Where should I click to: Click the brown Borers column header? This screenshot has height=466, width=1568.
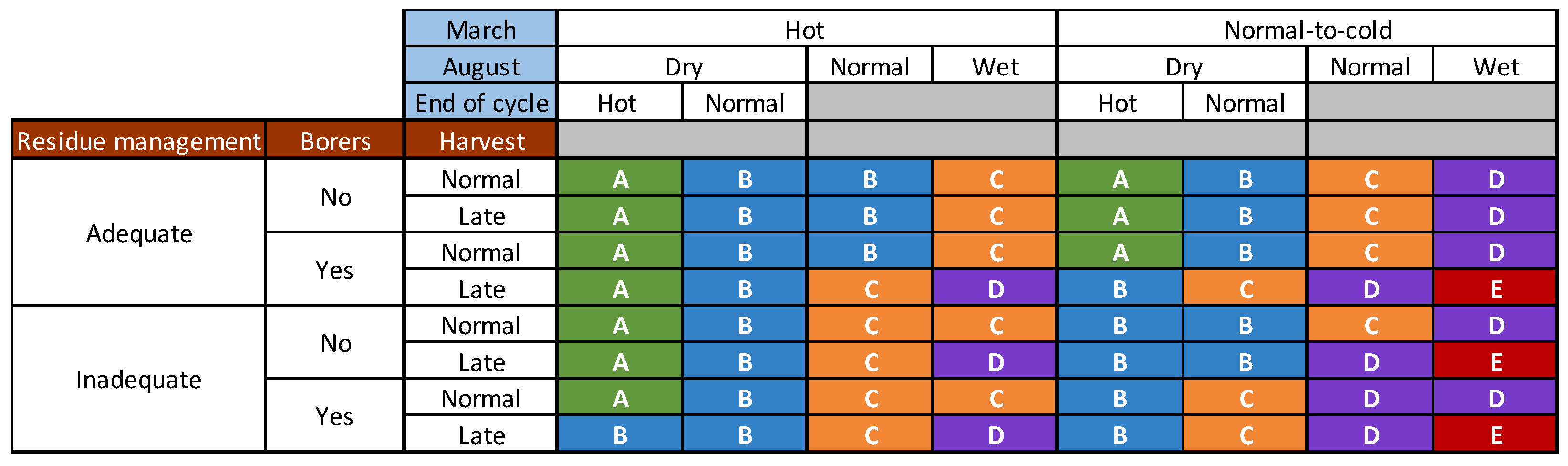335,141
